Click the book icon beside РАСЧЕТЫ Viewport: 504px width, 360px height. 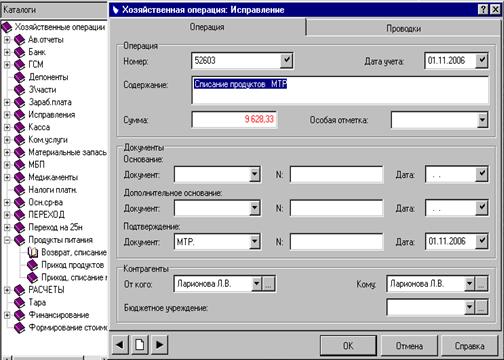(x=19, y=290)
